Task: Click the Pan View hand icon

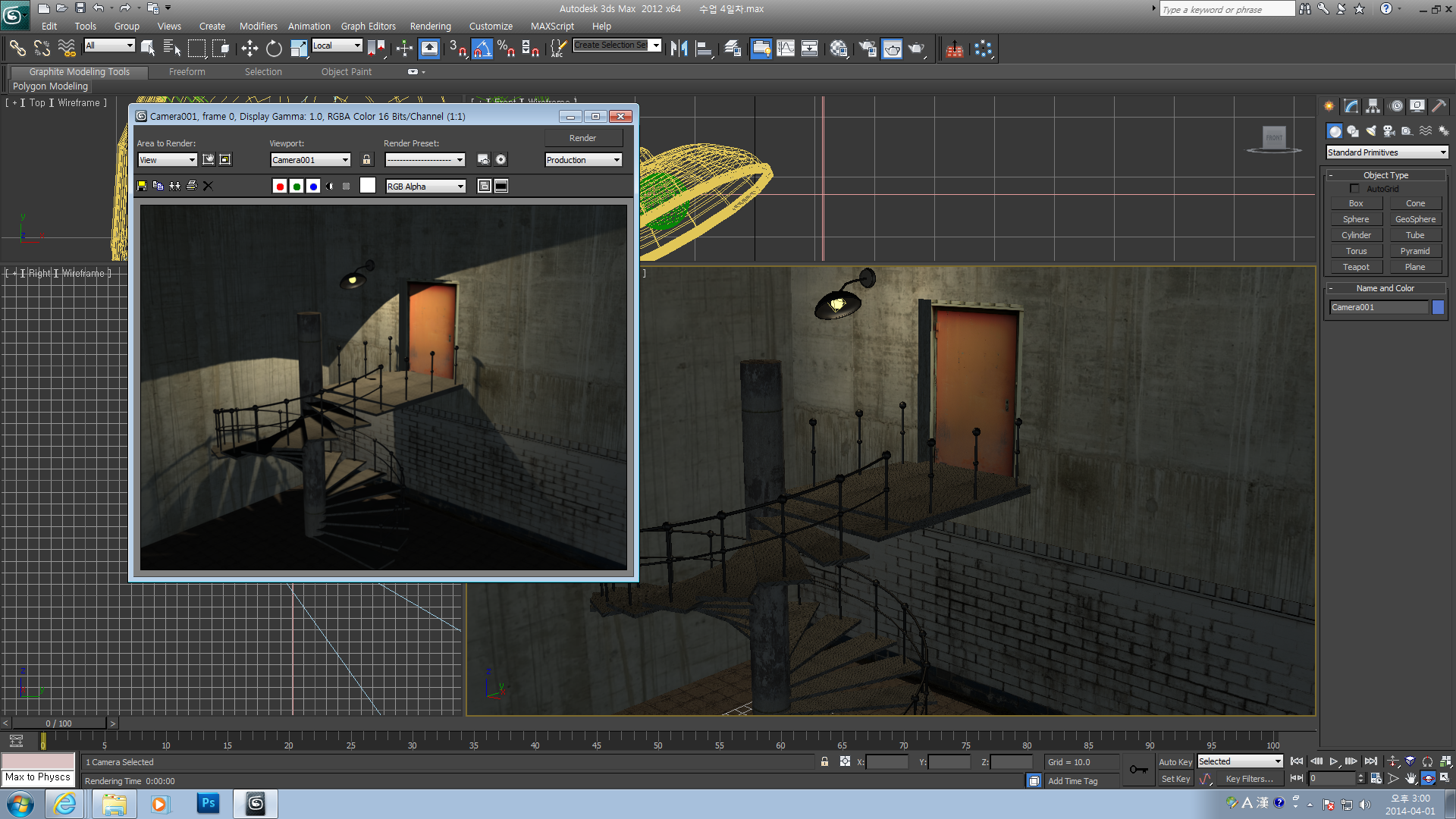Action: 1410,778
